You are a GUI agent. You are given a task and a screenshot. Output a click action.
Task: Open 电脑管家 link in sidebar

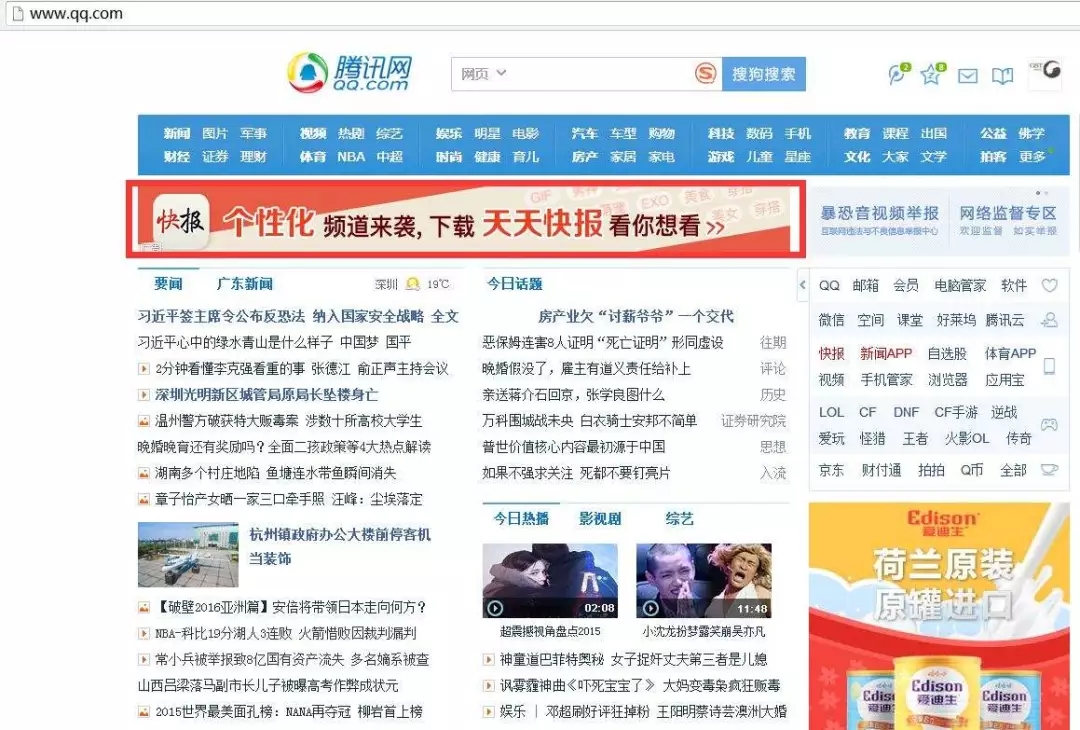tap(960, 285)
